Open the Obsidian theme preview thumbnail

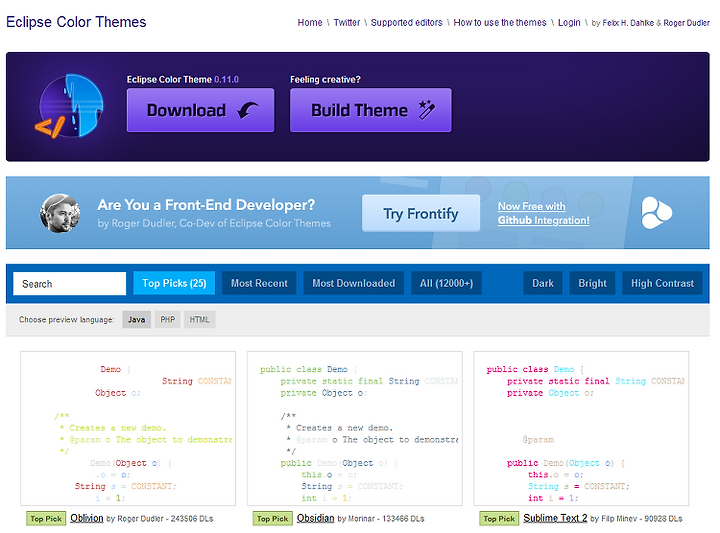coord(354,429)
